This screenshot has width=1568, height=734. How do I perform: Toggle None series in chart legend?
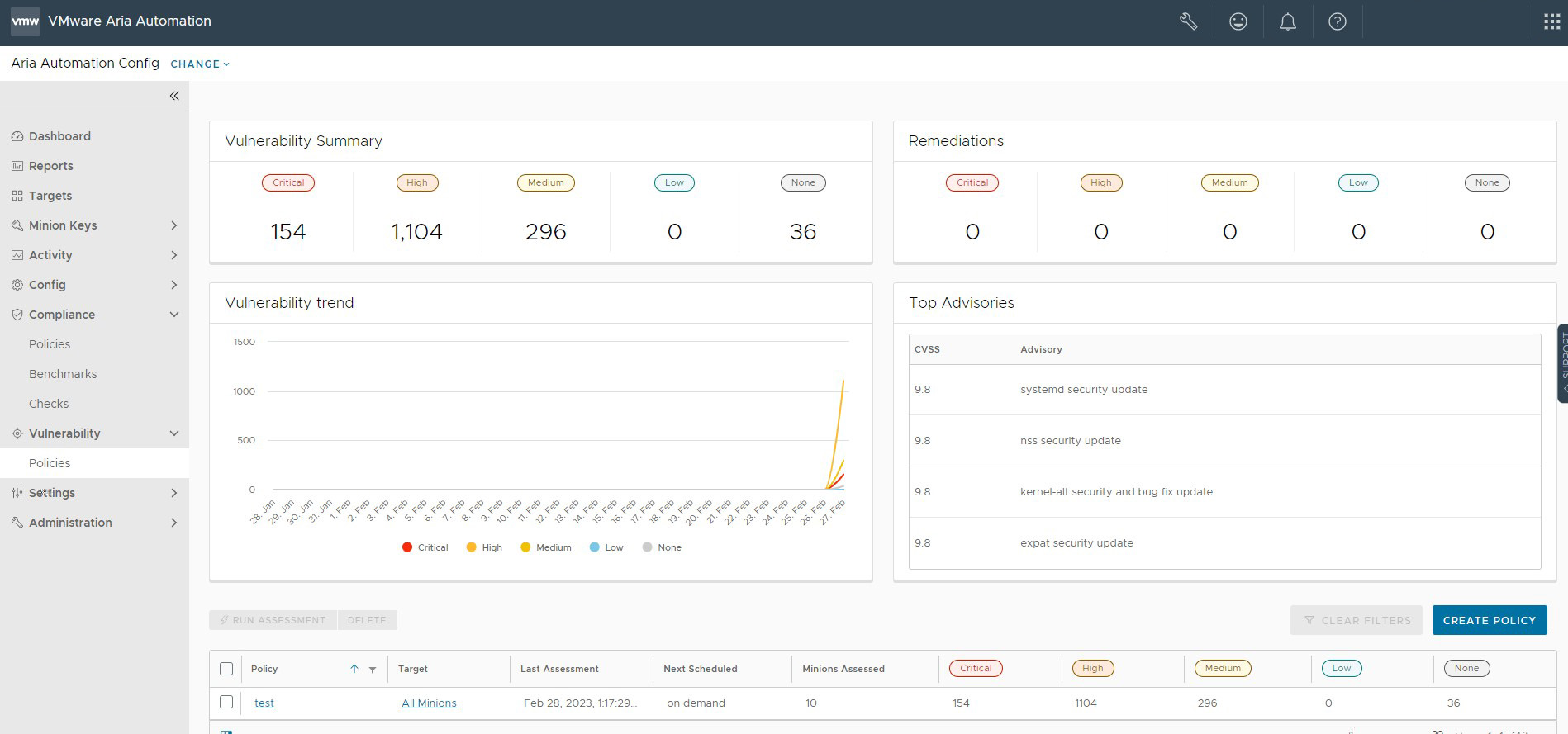coord(662,547)
